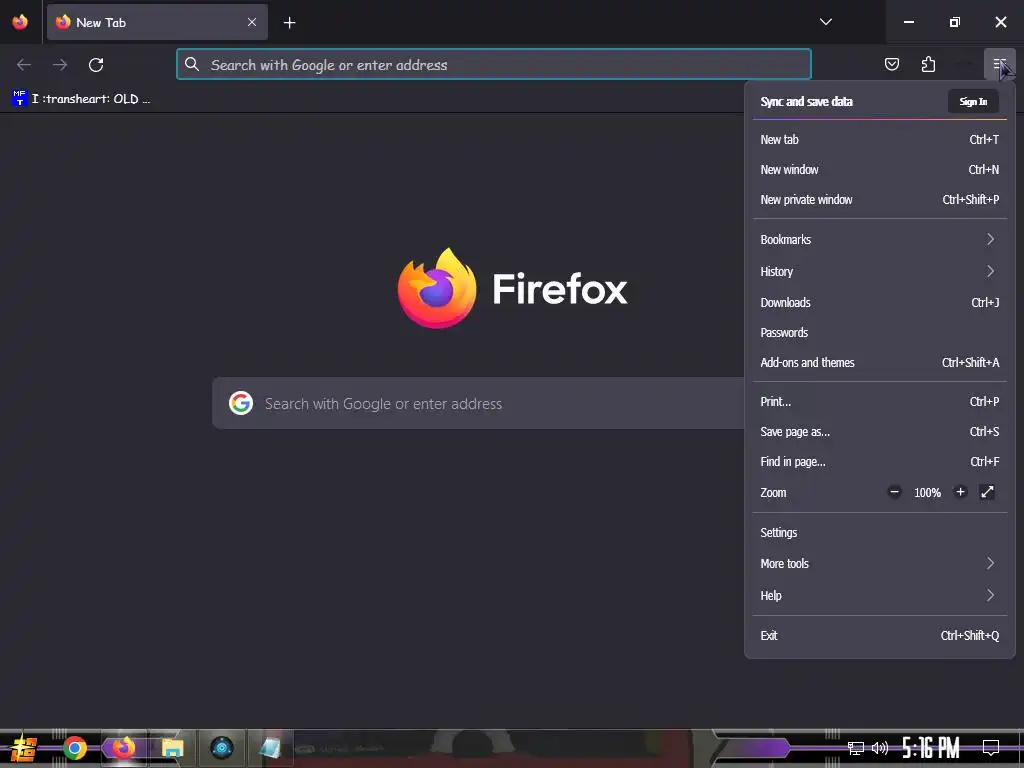Close the New Tab tab
Screen dimensions: 1024x768
pyautogui.click(x=252, y=22)
